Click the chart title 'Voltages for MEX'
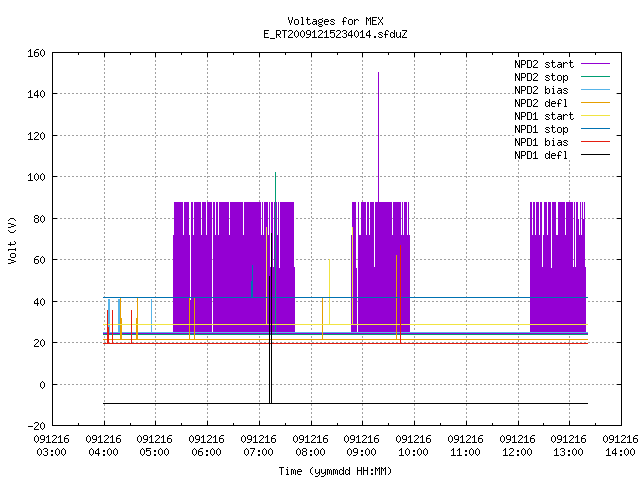Screen dimensions: 640x480 pyautogui.click(x=335, y=21)
